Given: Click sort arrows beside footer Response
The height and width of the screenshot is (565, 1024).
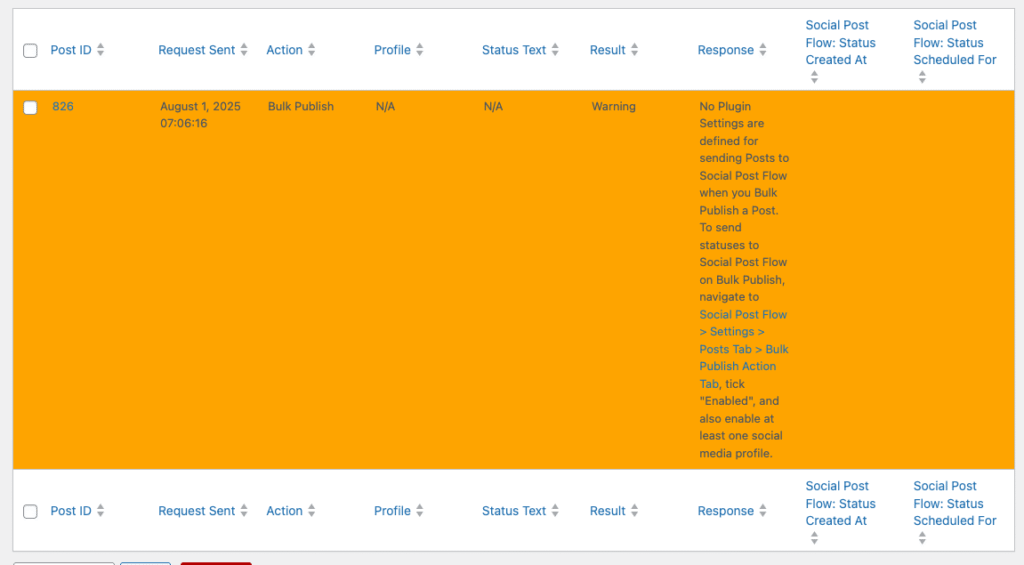Looking at the screenshot, I should click(763, 511).
